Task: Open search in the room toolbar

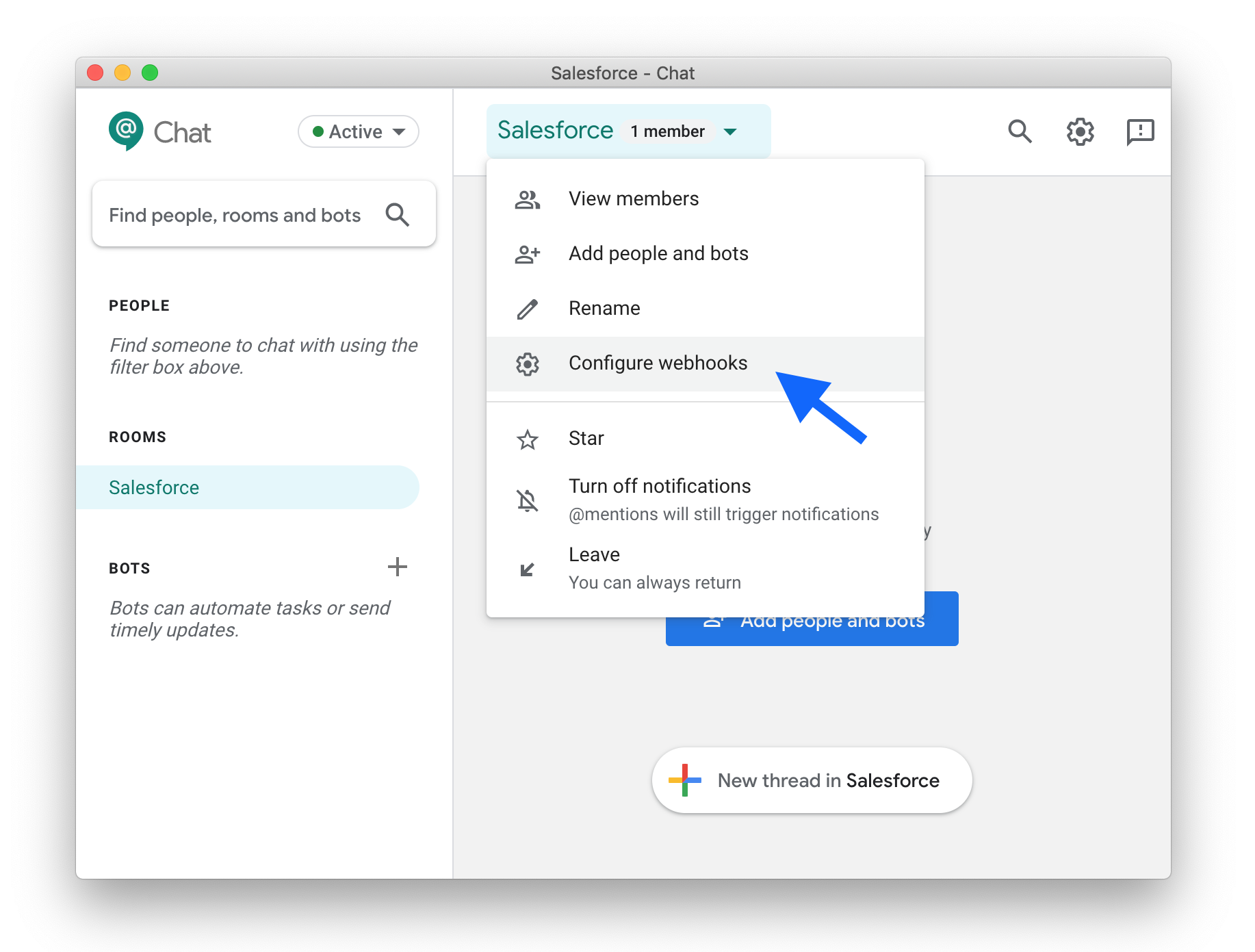Action: pos(1020,131)
